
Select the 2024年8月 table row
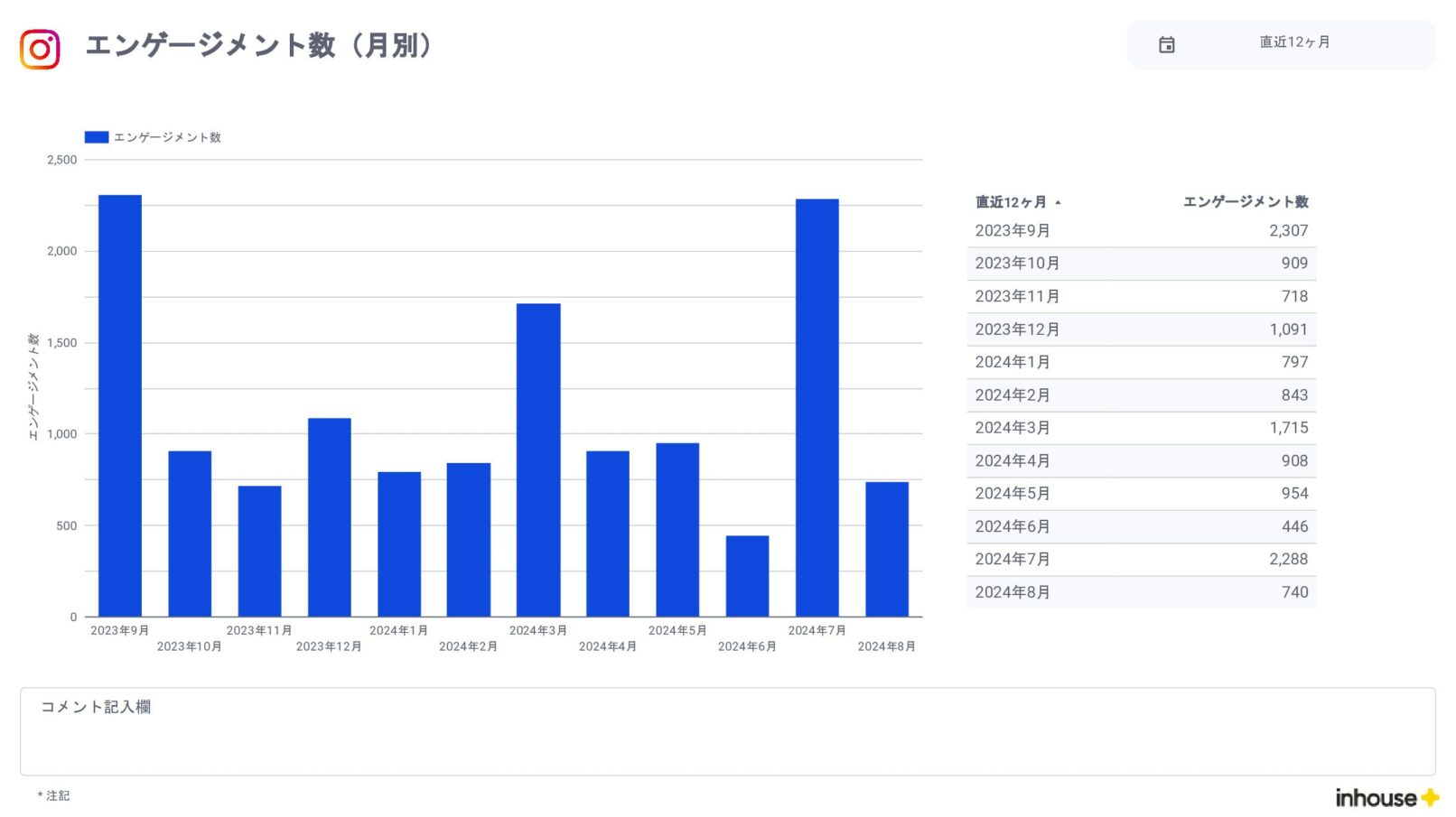coord(1141,592)
